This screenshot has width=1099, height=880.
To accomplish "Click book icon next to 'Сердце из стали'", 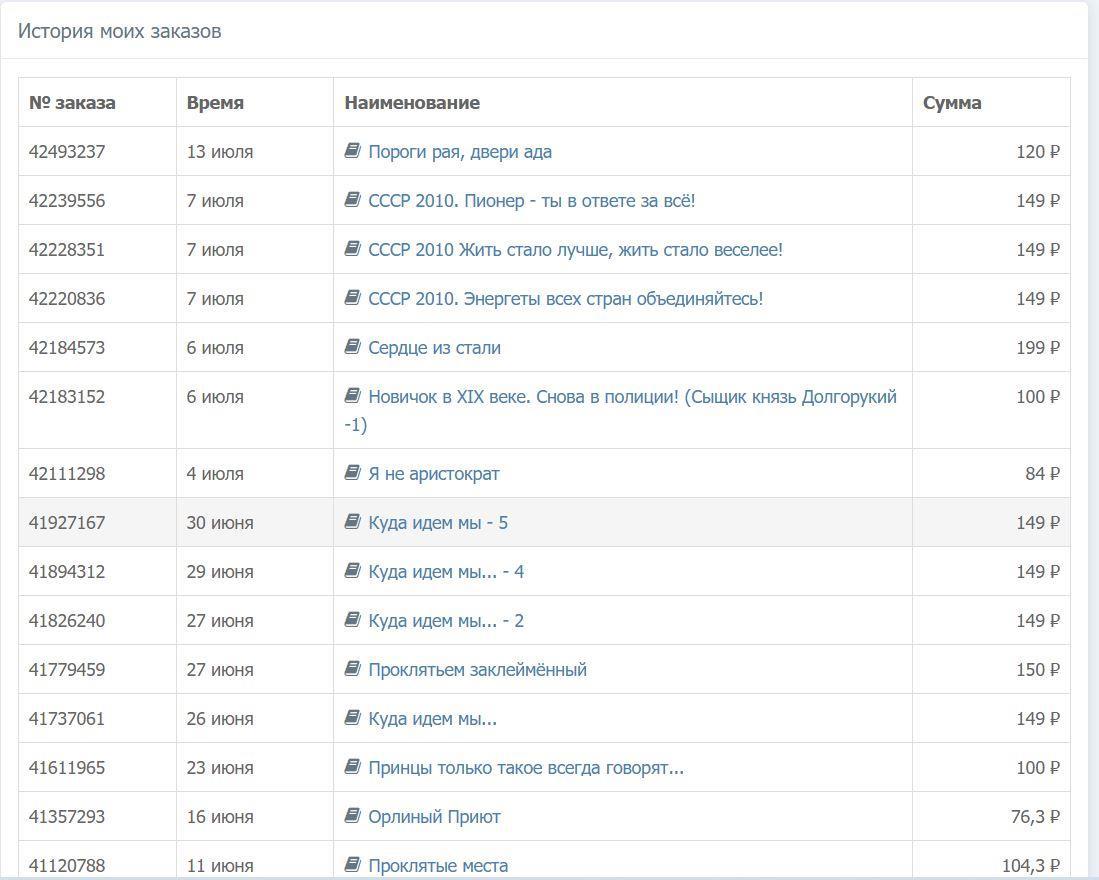I will click(352, 347).
